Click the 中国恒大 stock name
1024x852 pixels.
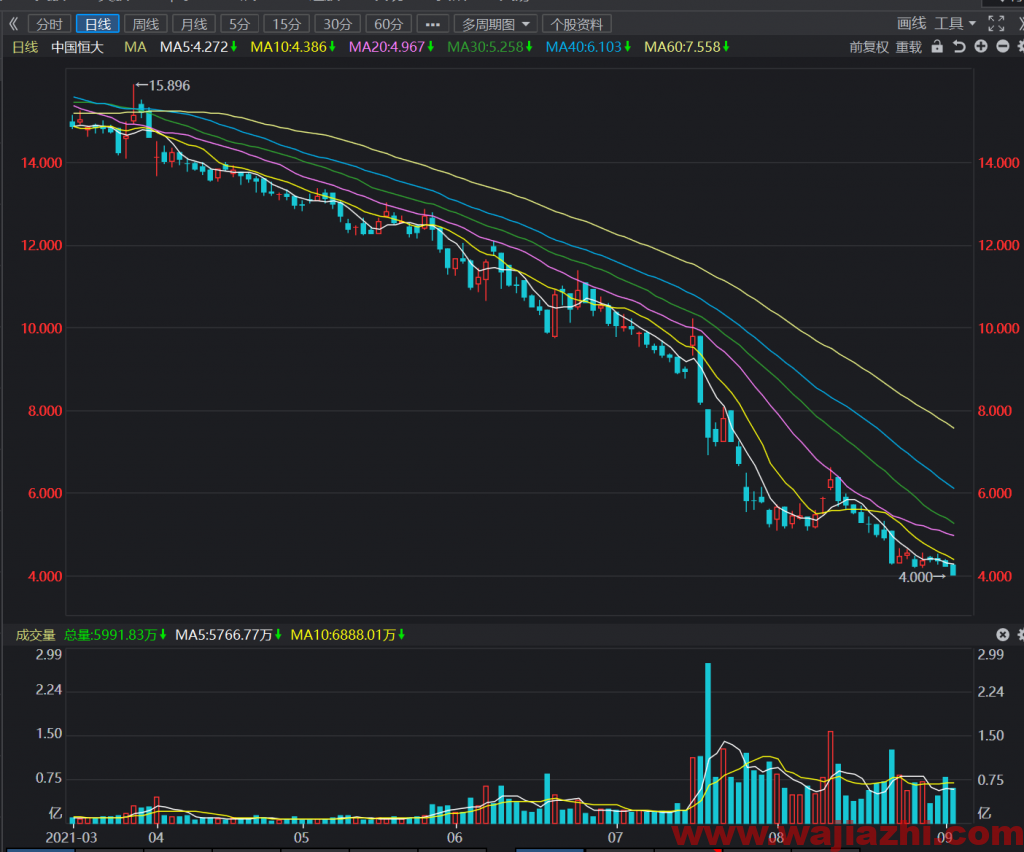(77, 47)
